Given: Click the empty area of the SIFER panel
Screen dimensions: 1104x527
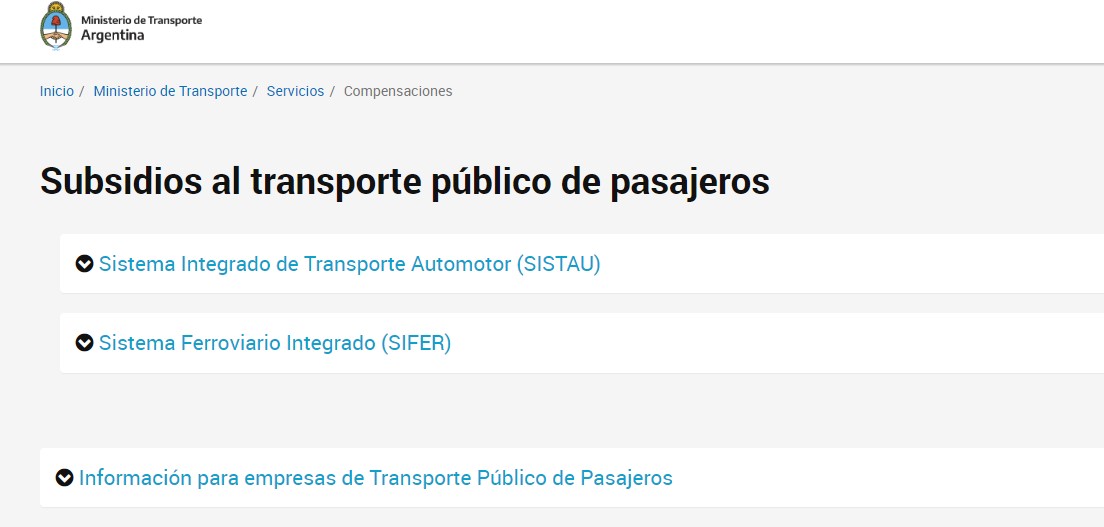Looking at the screenshot, I should point(774,342).
